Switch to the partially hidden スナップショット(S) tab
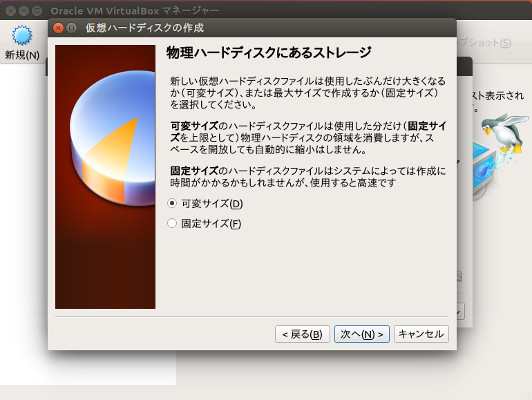This screenshot has width=532, height=400. (484, 43)
